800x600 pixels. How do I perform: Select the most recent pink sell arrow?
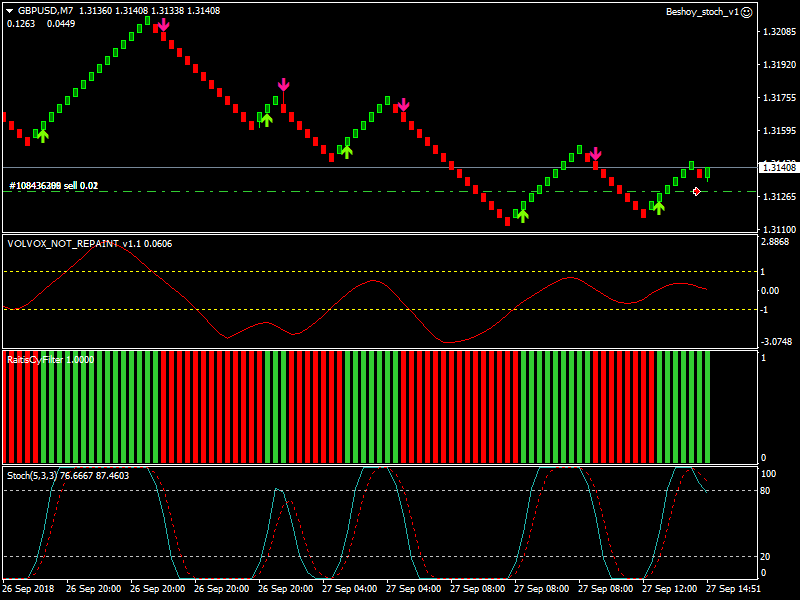[595, 154]
